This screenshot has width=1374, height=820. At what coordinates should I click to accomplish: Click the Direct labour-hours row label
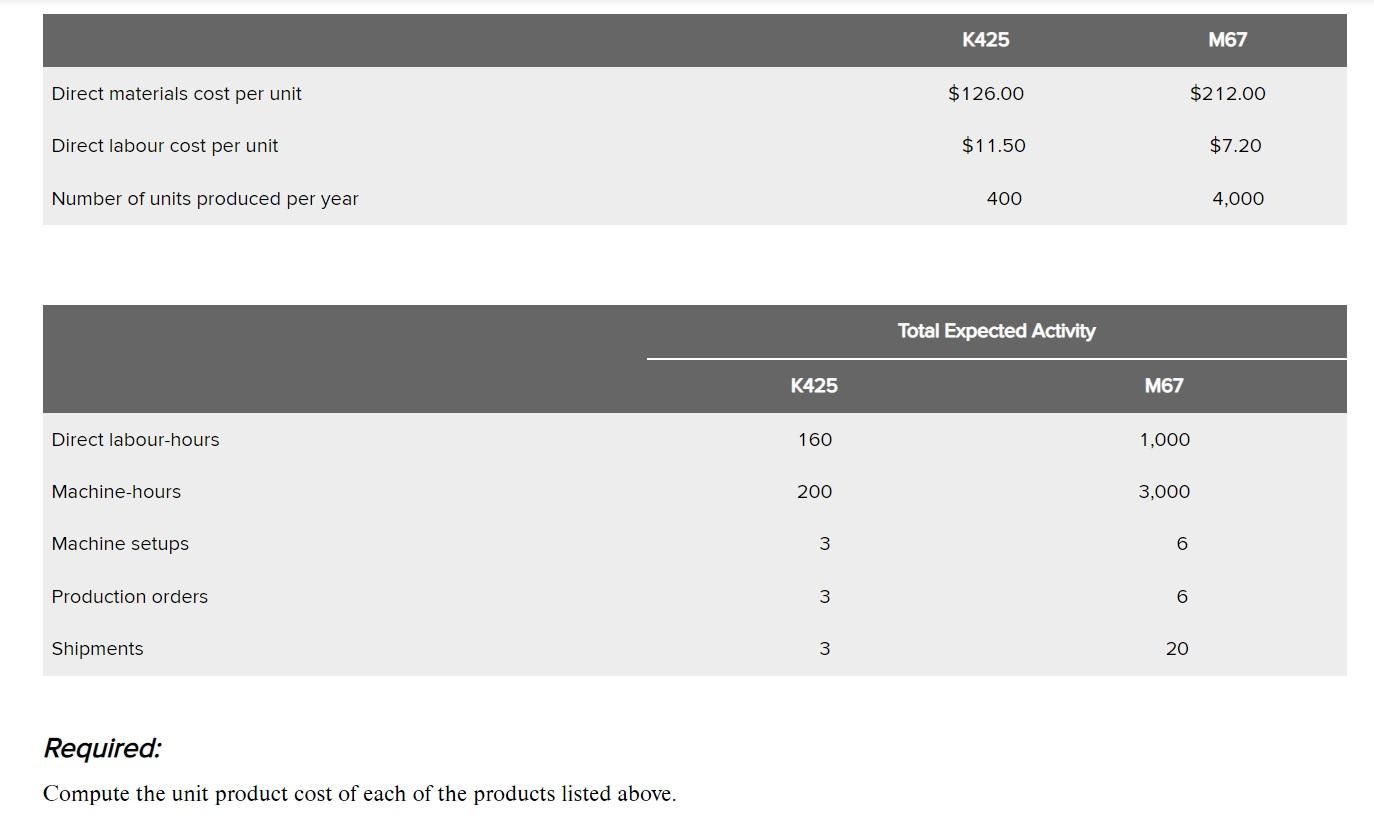(135, 439)
